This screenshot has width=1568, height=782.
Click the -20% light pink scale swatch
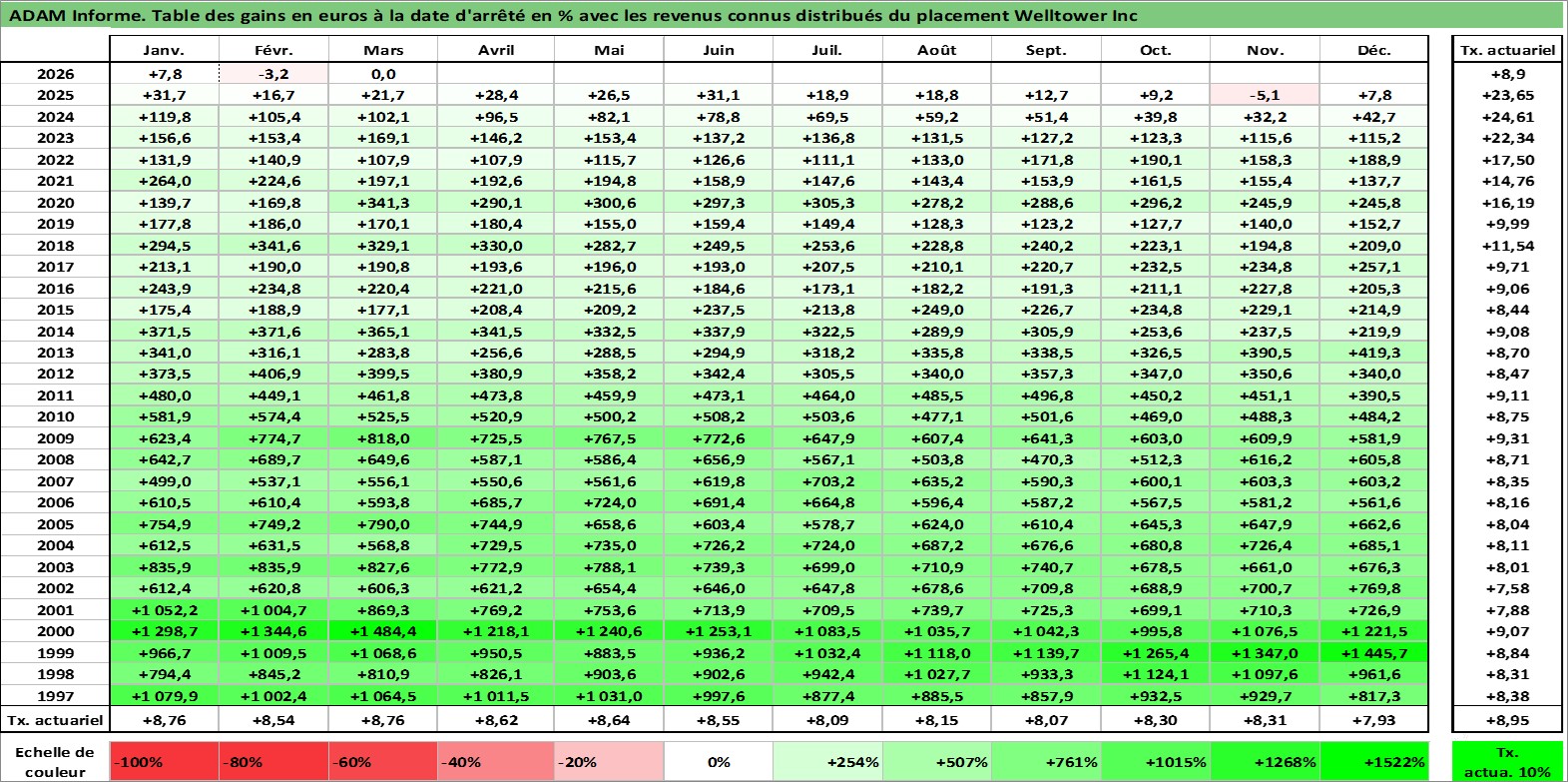[x=609, y=762]
